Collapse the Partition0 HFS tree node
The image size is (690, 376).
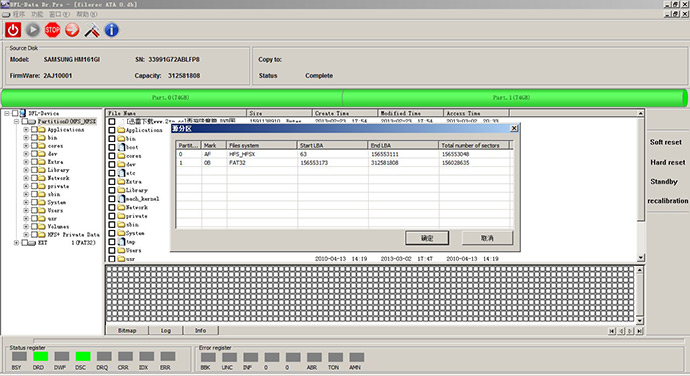pos(16,121)
